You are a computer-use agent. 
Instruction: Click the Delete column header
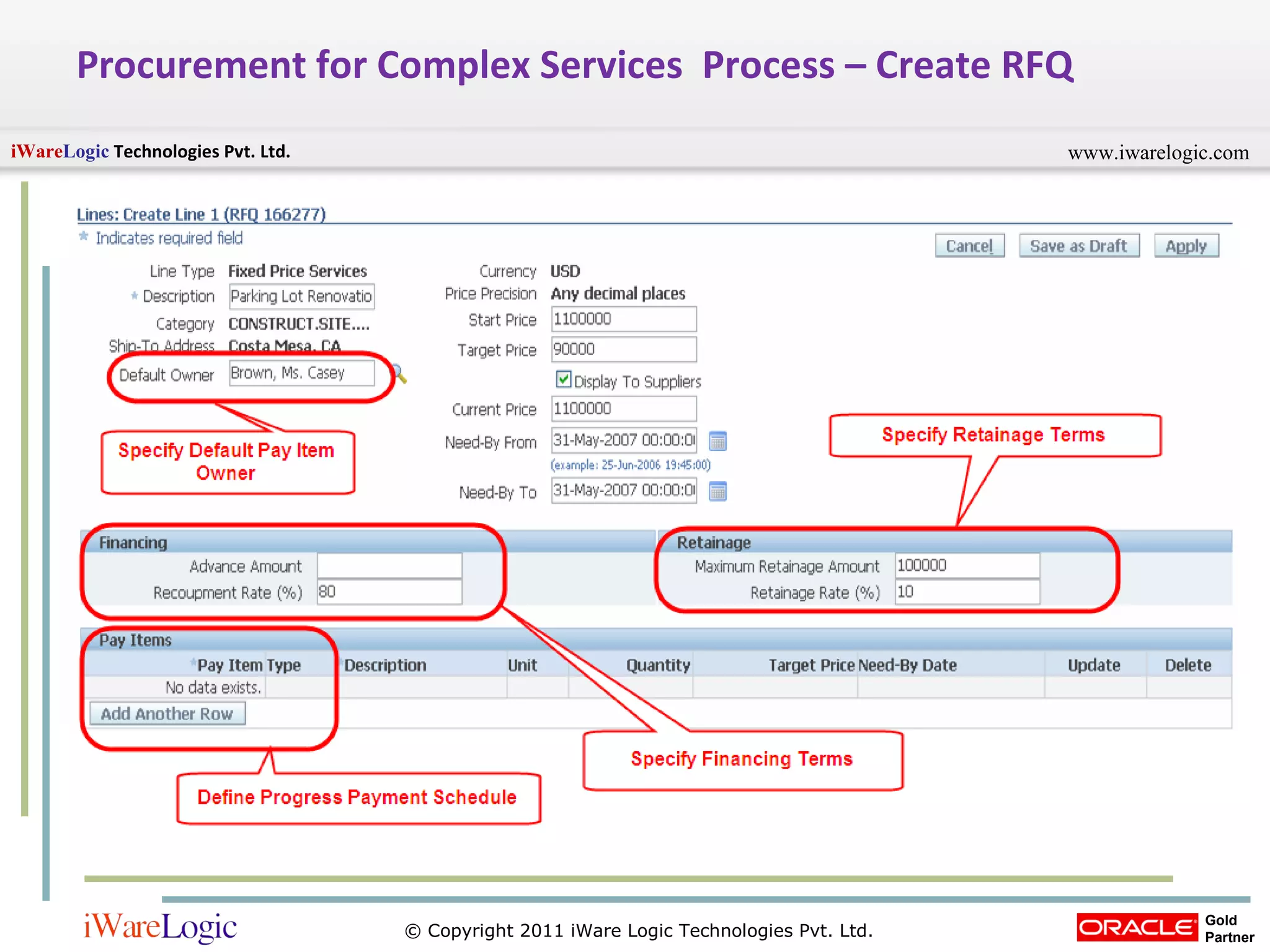tap(1188, 665)
